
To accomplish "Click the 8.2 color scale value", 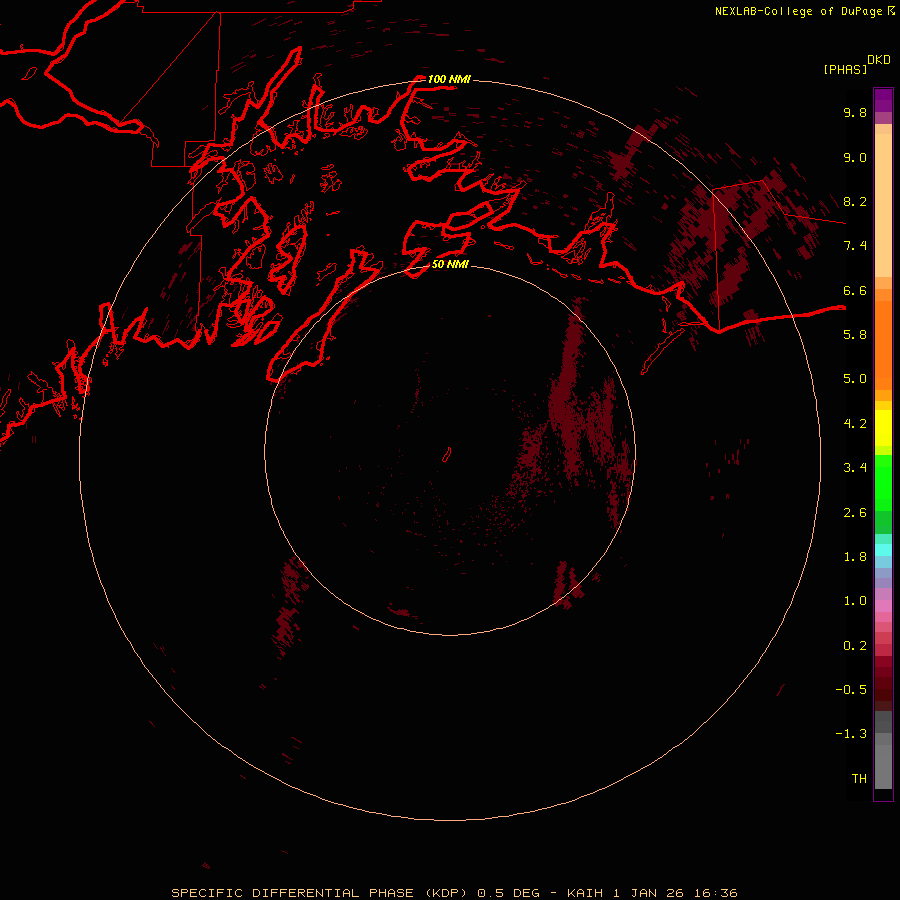I will point(855,201).
